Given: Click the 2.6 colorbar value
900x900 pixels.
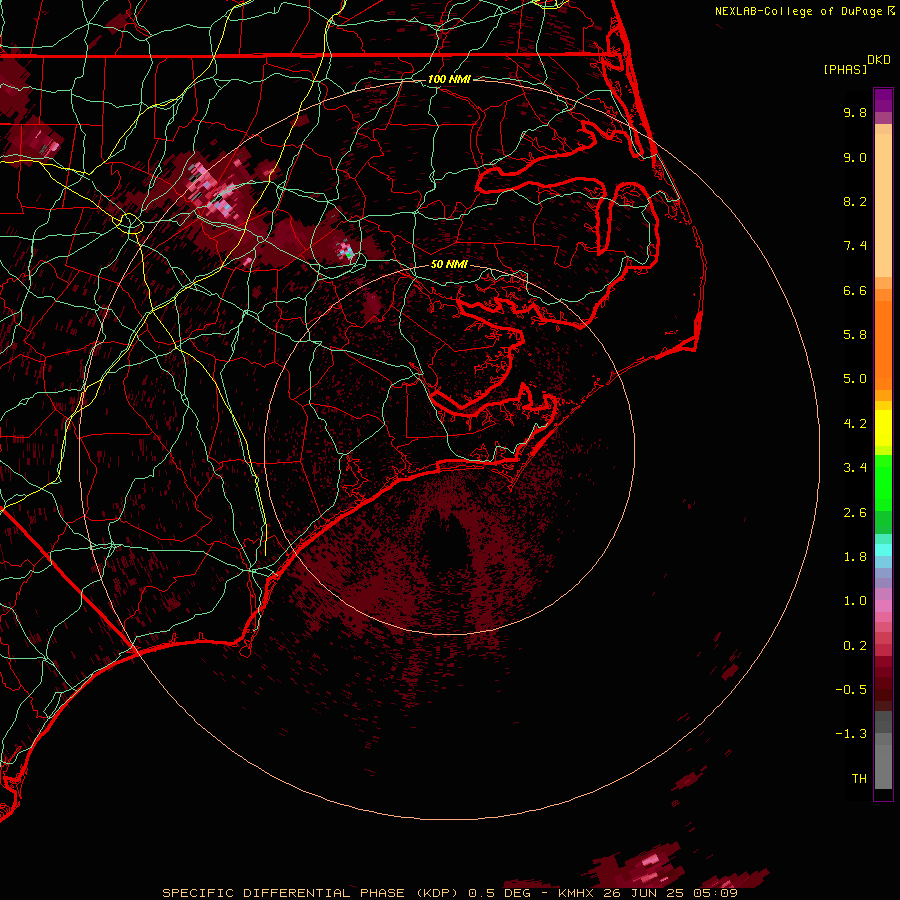Looking at the screenshot, I should click(x=855, y=513).
